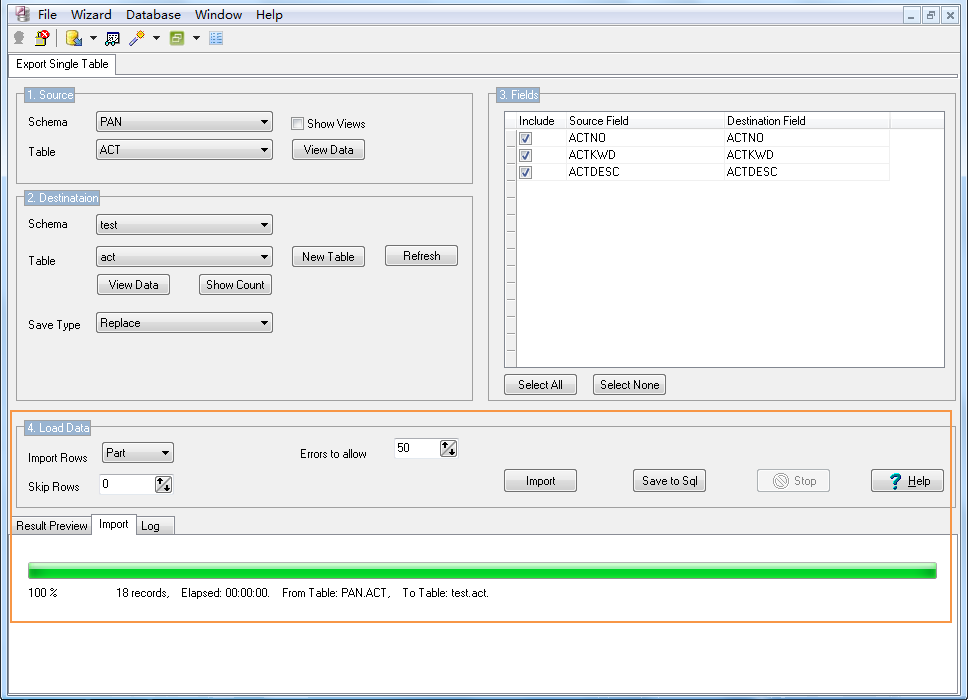This screenshot has width=968, height=700.
Task: Click the green window cascade icon
Action: tap(177, 38)
